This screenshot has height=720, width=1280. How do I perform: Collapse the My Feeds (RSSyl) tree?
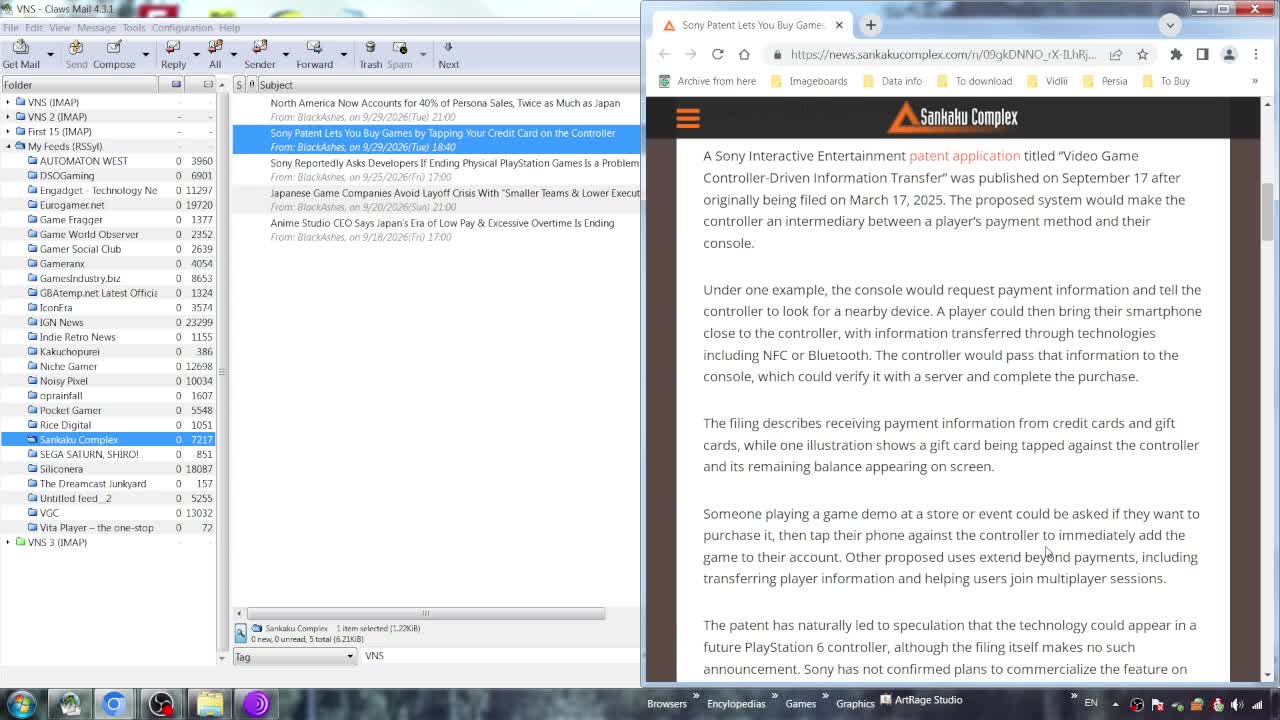(8, 146)
